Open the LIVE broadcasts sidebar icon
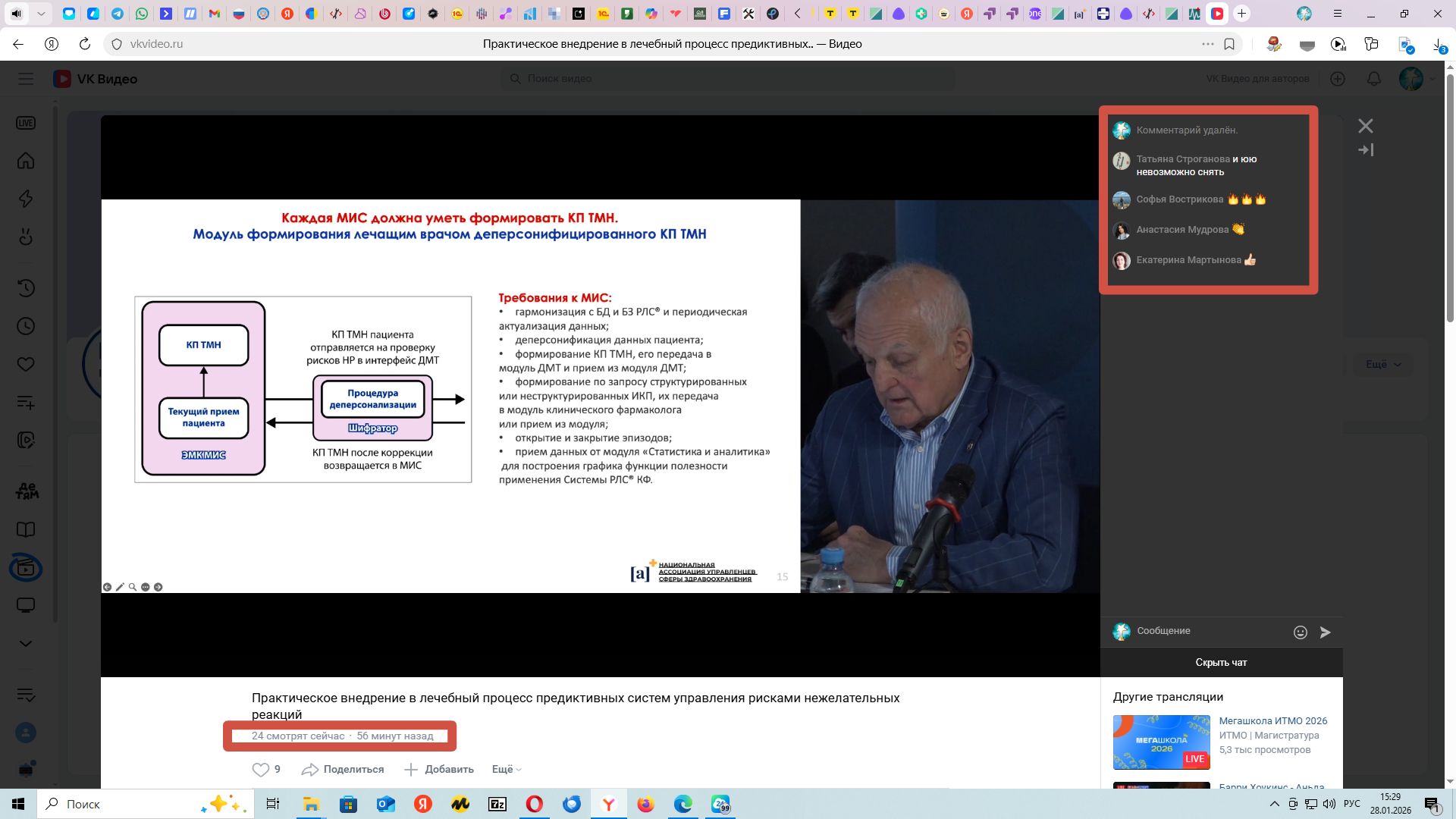 pos(26,123)
